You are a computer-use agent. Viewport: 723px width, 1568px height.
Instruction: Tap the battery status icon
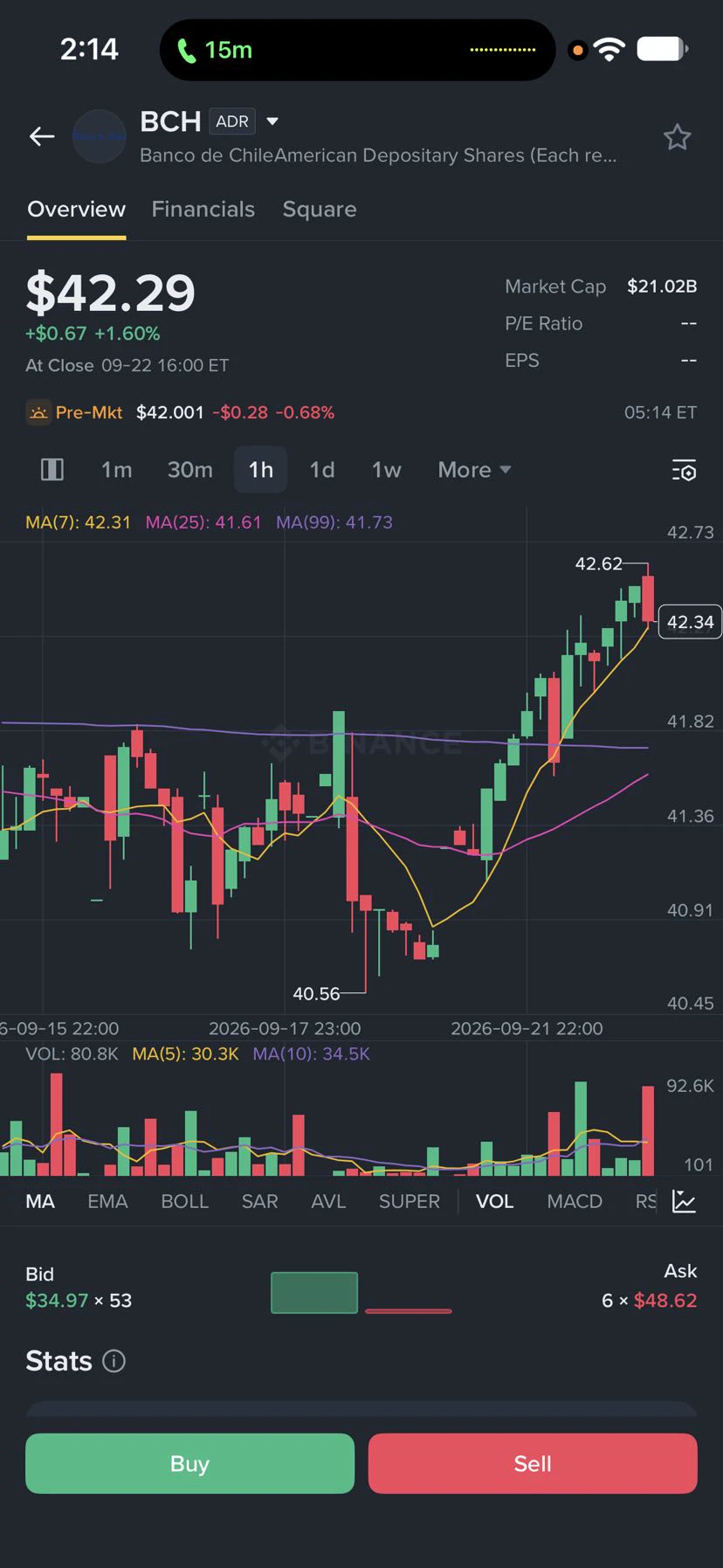(x=663, y=50)
